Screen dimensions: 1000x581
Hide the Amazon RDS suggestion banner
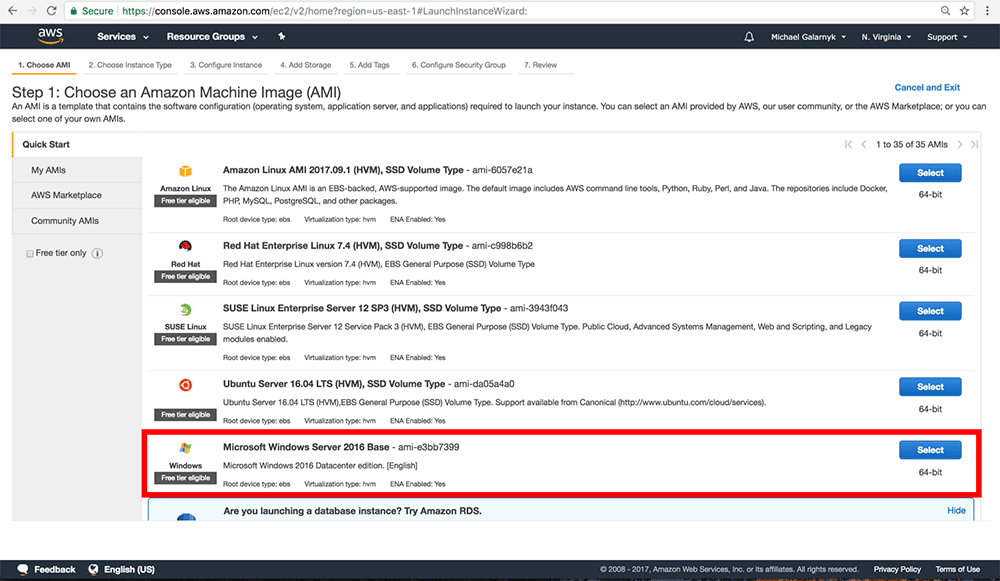[x=956, y=510]
